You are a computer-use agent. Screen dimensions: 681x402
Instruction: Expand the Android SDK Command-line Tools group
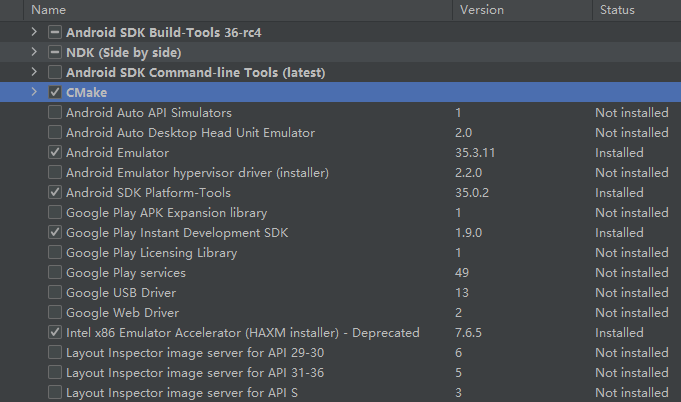[34, 72]
